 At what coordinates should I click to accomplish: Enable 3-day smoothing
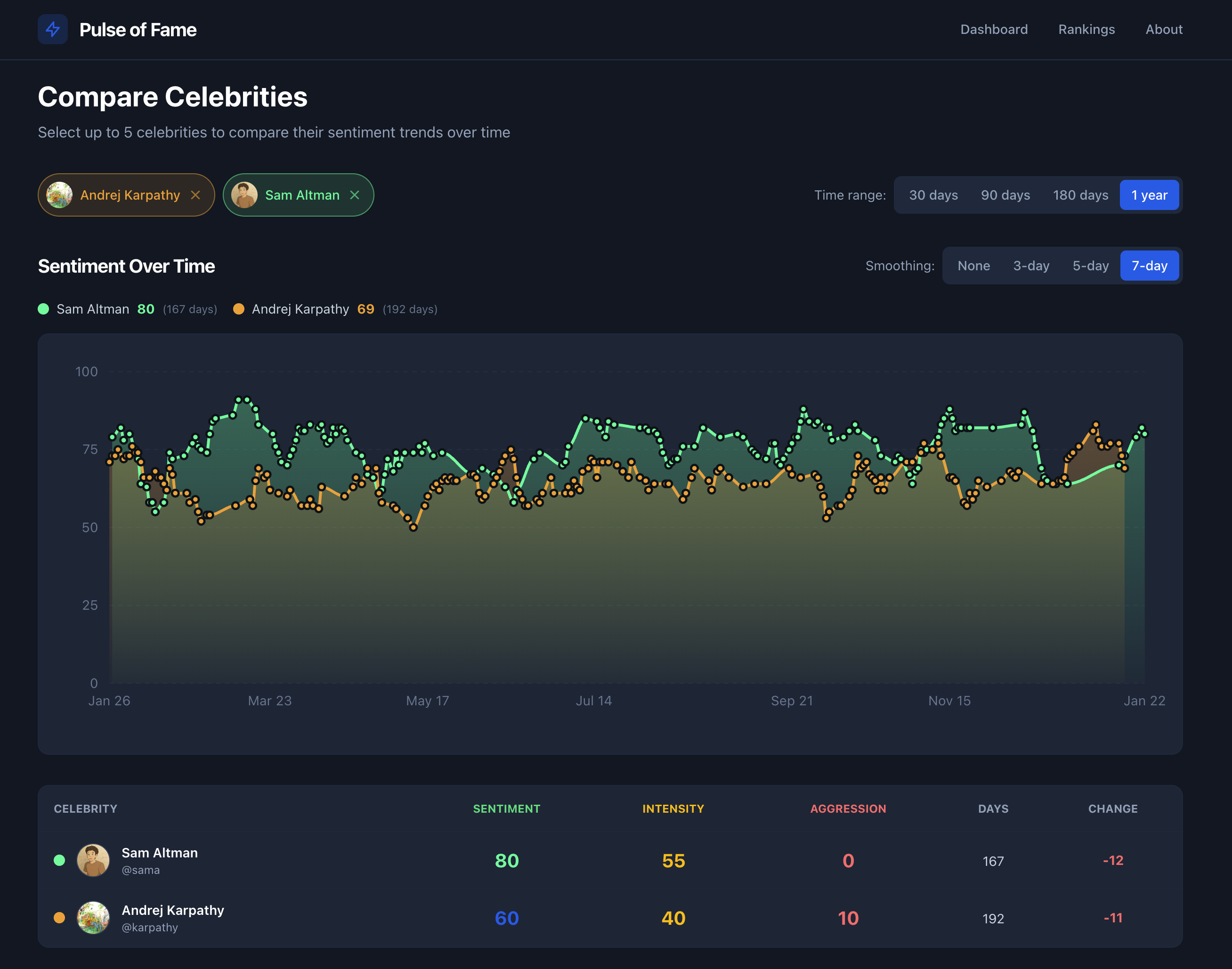click(x=1030, y=266)
